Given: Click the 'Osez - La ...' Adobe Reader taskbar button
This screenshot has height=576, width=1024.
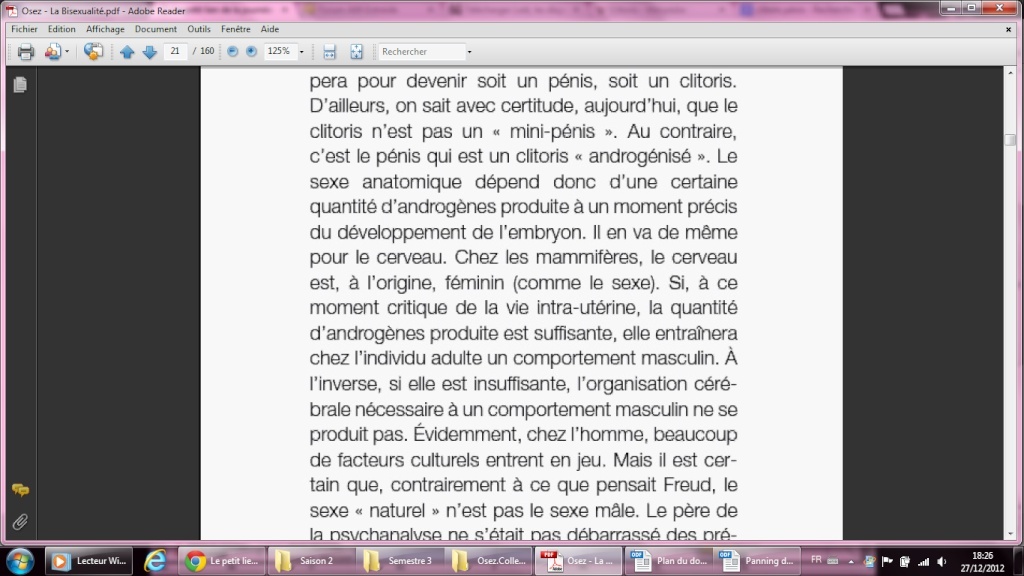Looking at the screenshot, I should pos(577,561).
